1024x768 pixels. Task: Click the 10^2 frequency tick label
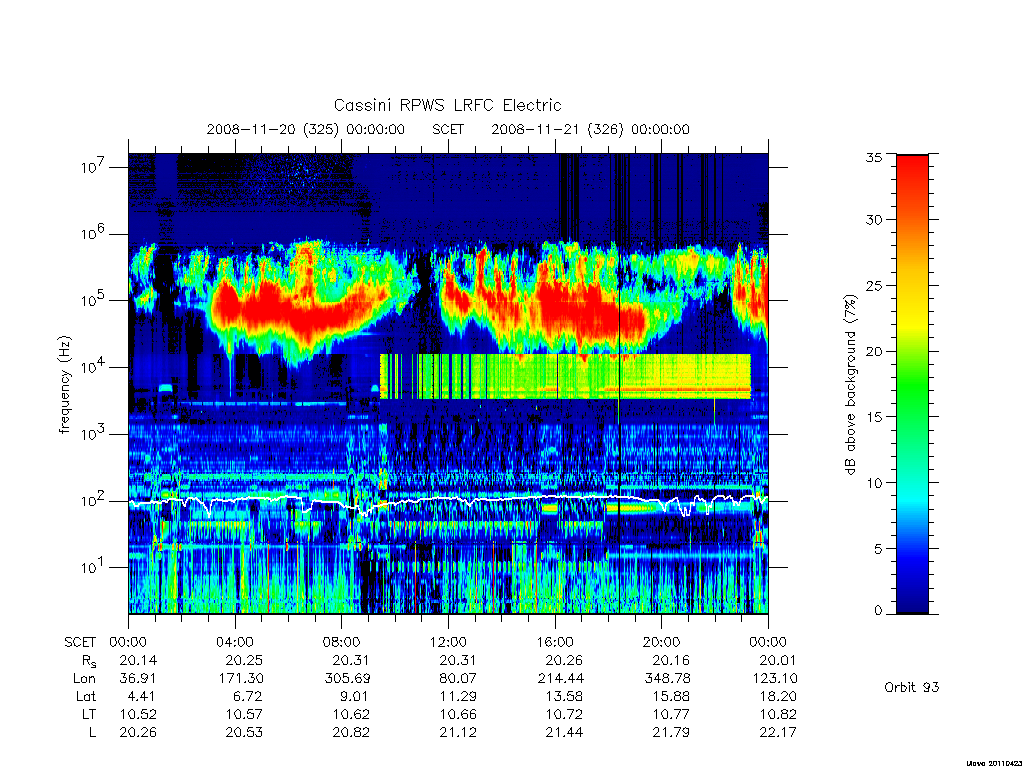(x=93, y=500)
